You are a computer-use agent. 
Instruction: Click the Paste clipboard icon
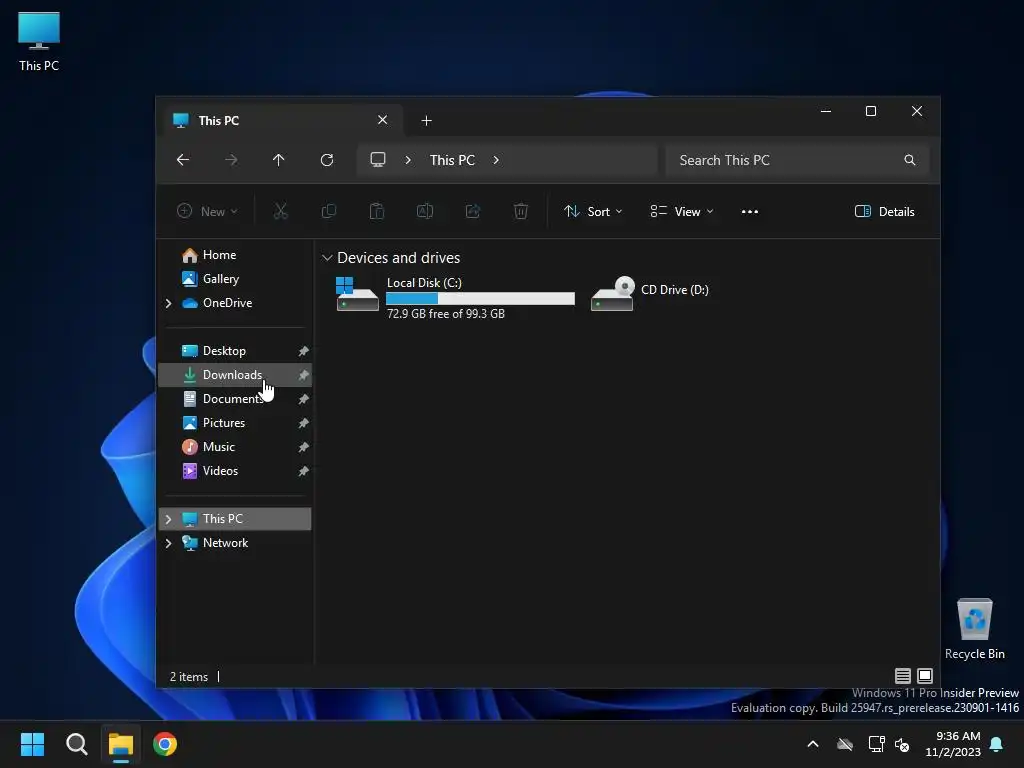(377, 211)
